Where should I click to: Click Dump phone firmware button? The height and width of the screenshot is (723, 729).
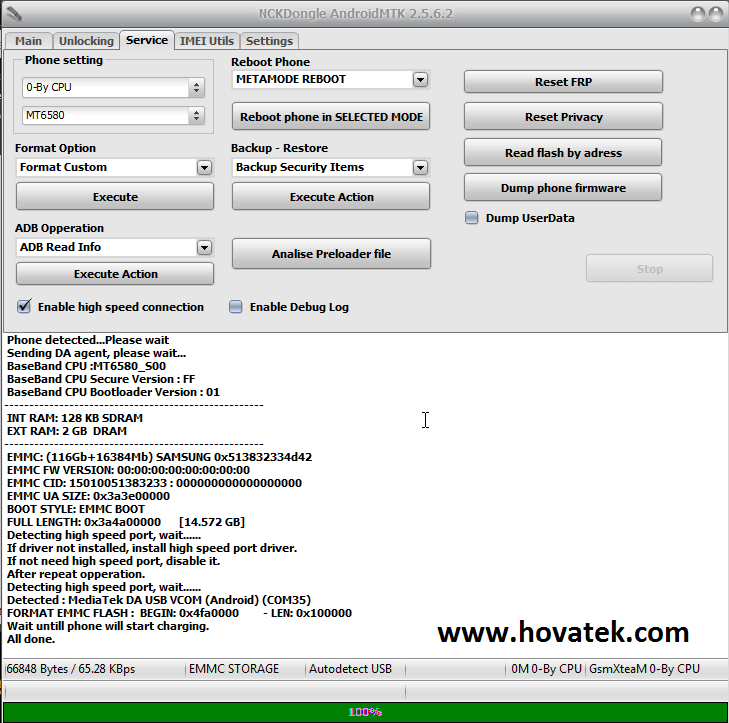click(563, 188)
